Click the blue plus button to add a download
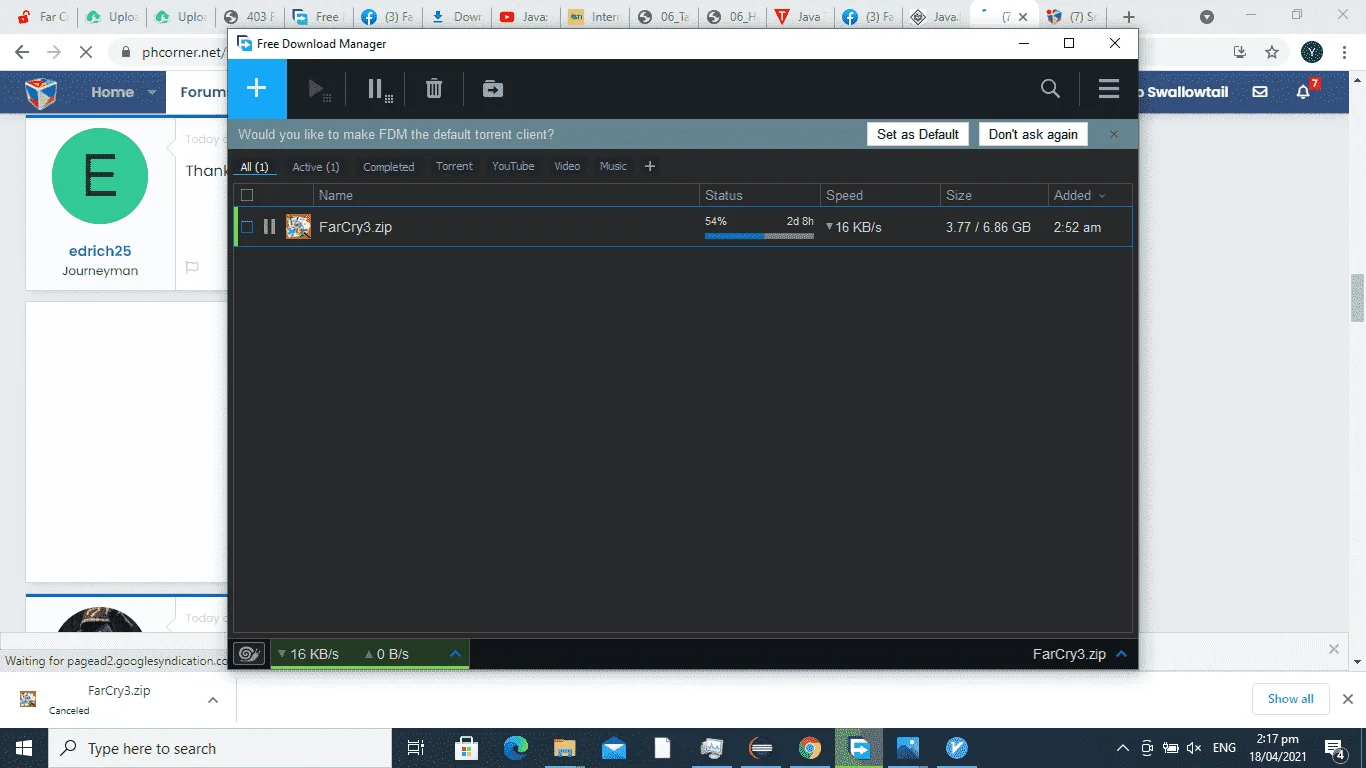 (x=257, y=89)
